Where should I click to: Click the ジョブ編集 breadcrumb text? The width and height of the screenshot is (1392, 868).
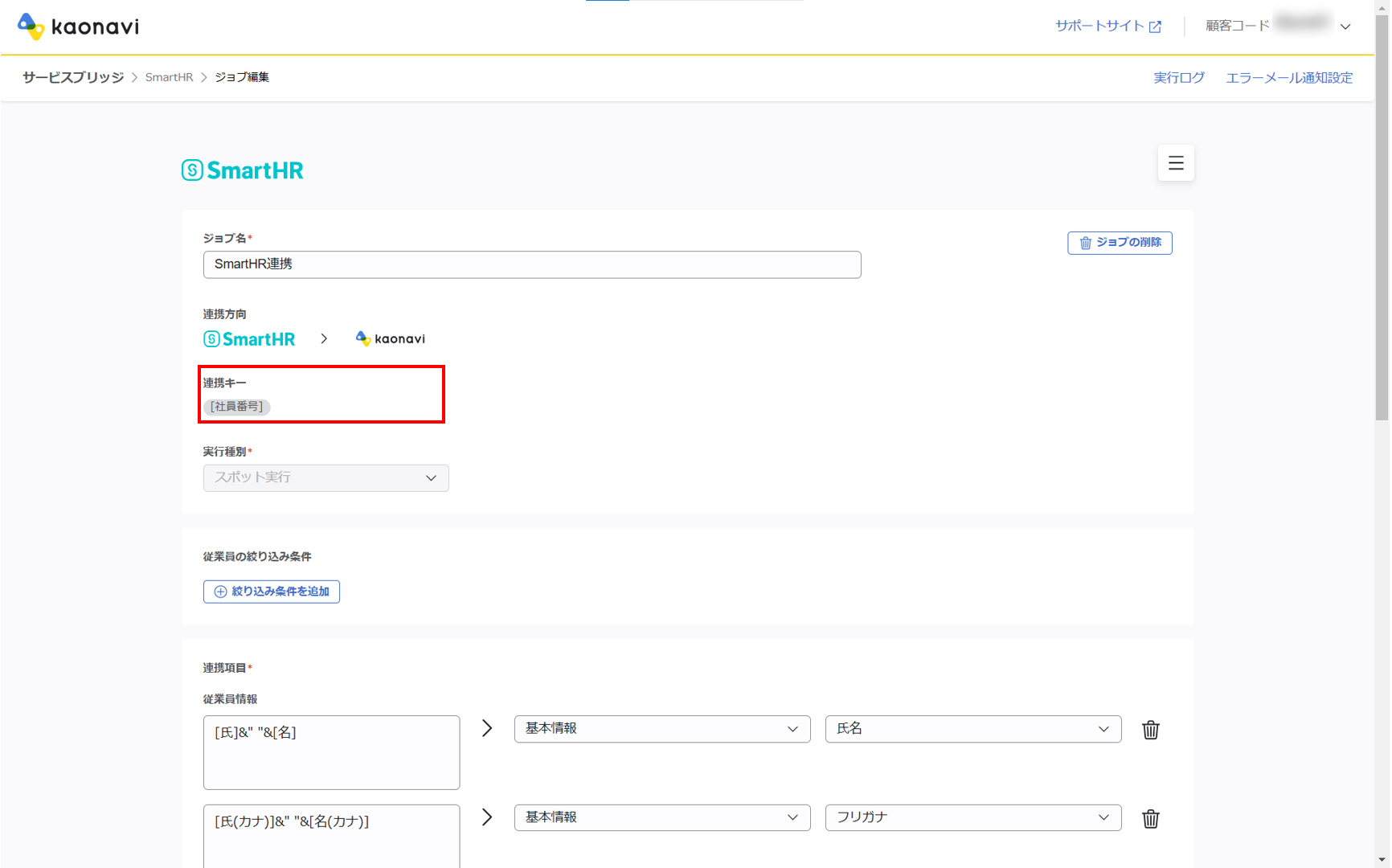[x=242, y=77]
